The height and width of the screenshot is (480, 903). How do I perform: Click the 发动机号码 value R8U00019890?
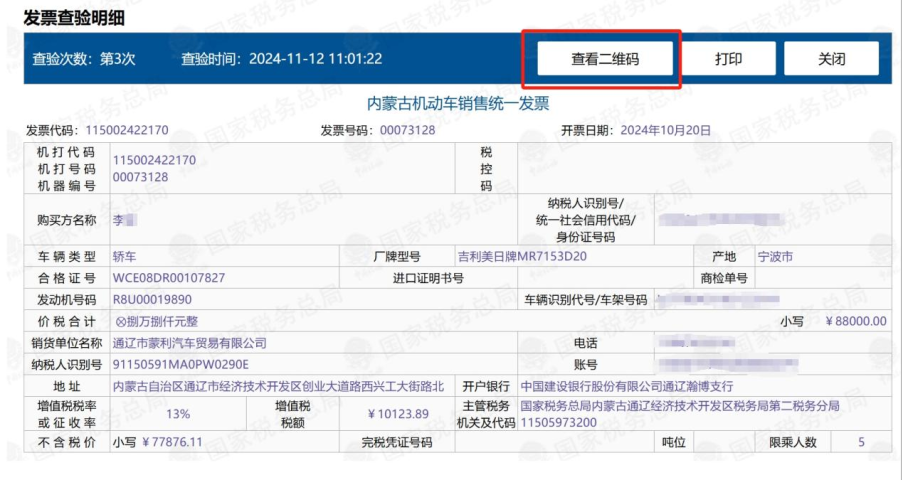coord(152,299)
